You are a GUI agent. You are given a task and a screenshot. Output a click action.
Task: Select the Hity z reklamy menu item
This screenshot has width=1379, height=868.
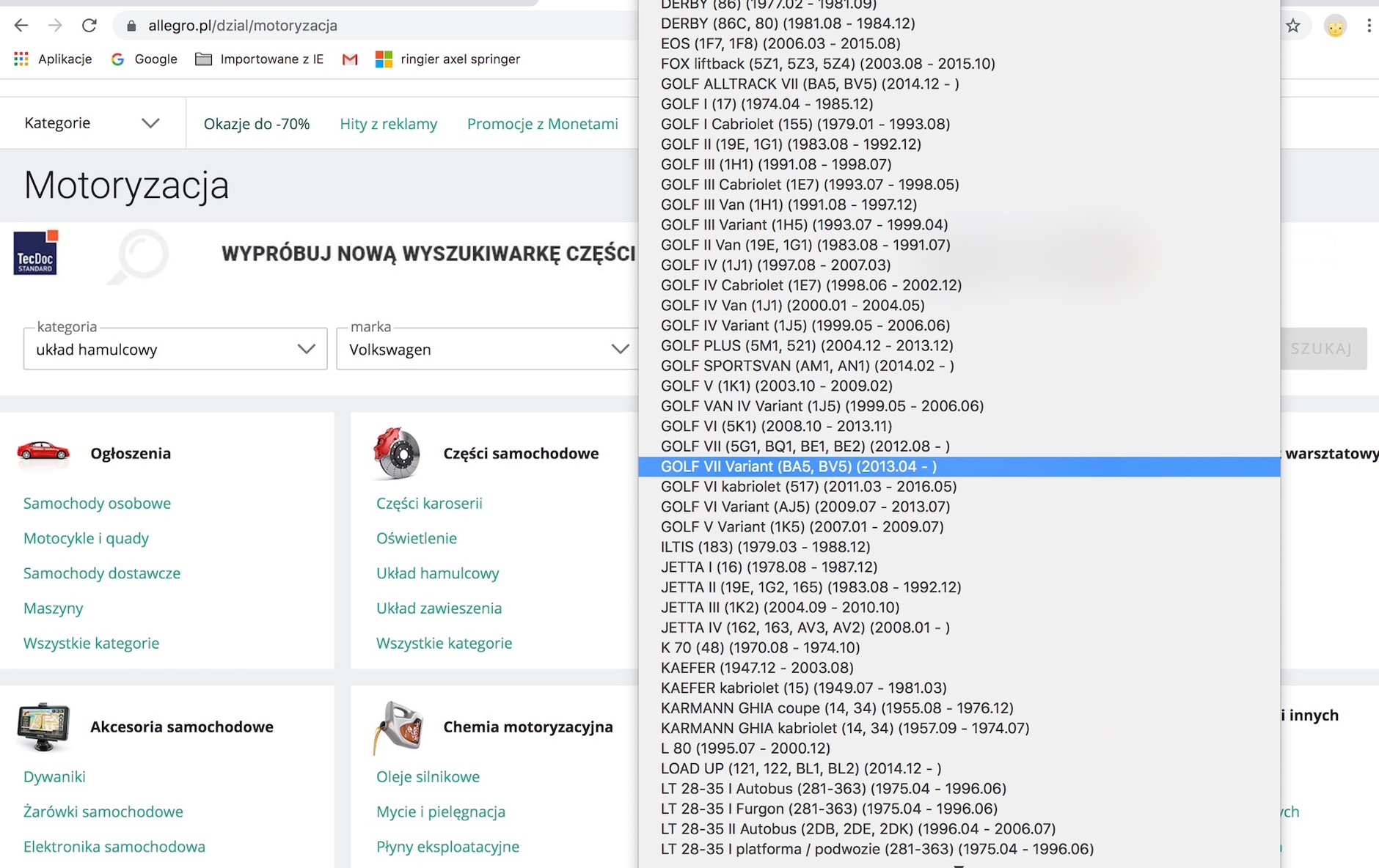[388, 123]
